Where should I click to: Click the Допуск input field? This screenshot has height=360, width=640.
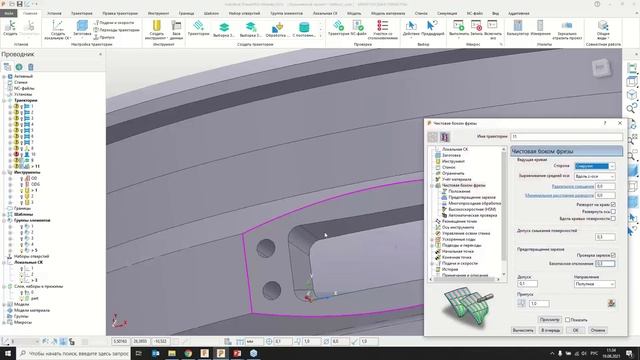coord(527,284)
